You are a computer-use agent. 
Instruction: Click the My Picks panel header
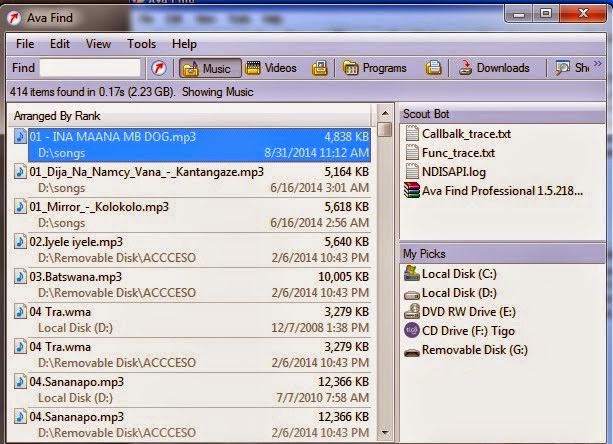[502, 254]
